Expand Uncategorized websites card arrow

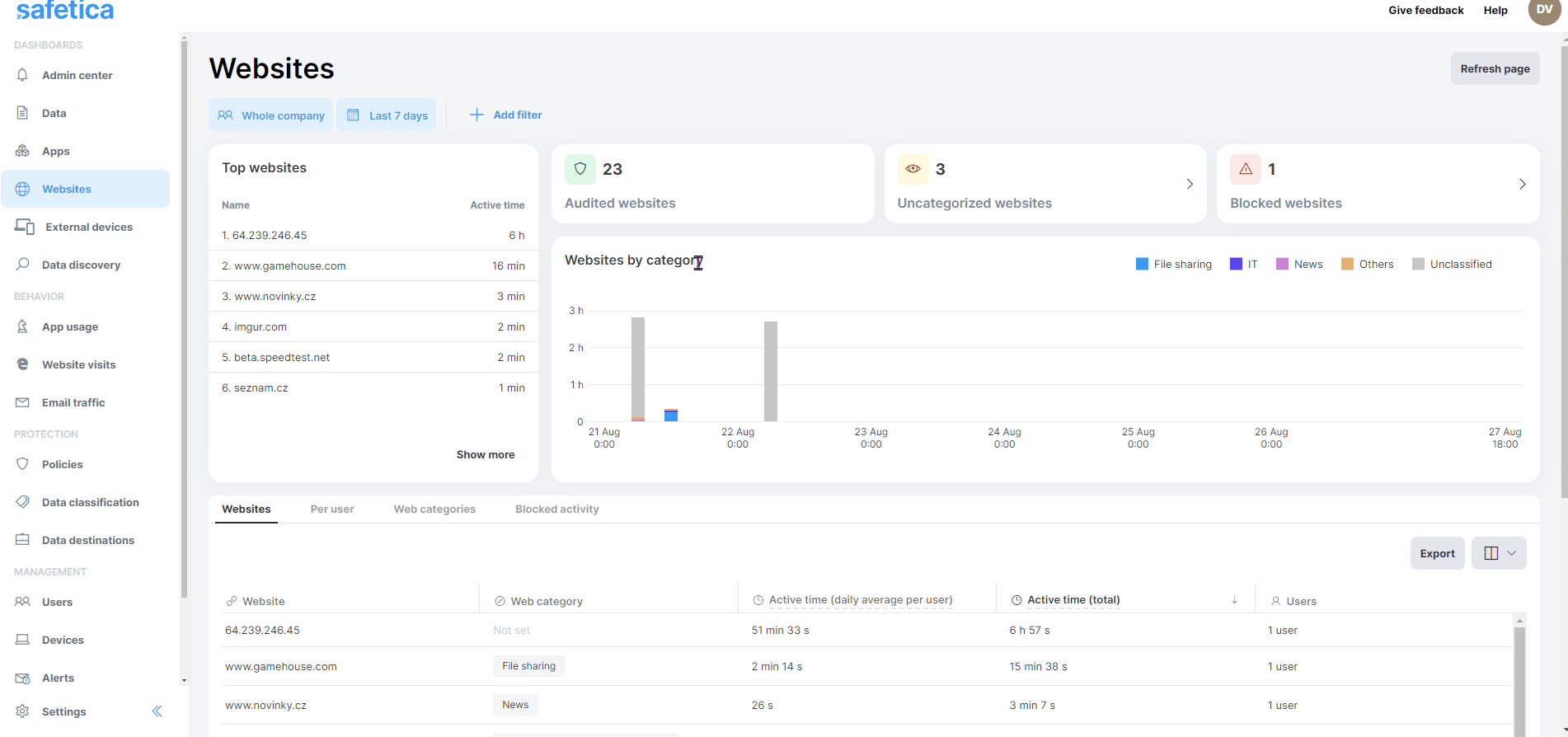pyautogui.click(x=1189, y=184)
